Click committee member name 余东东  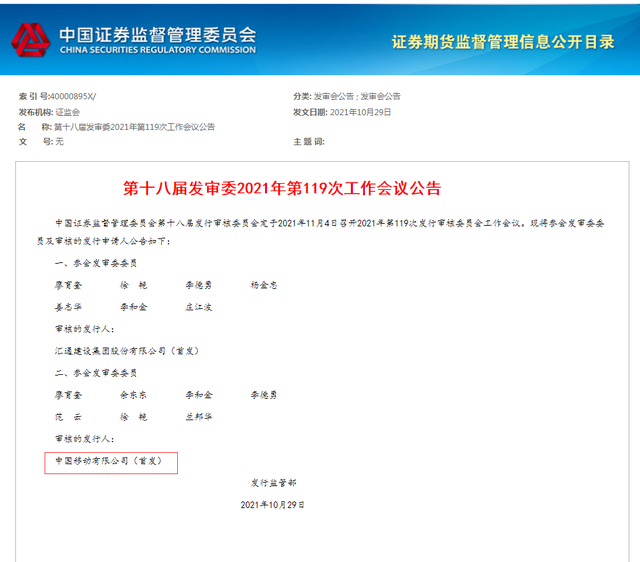134,395
